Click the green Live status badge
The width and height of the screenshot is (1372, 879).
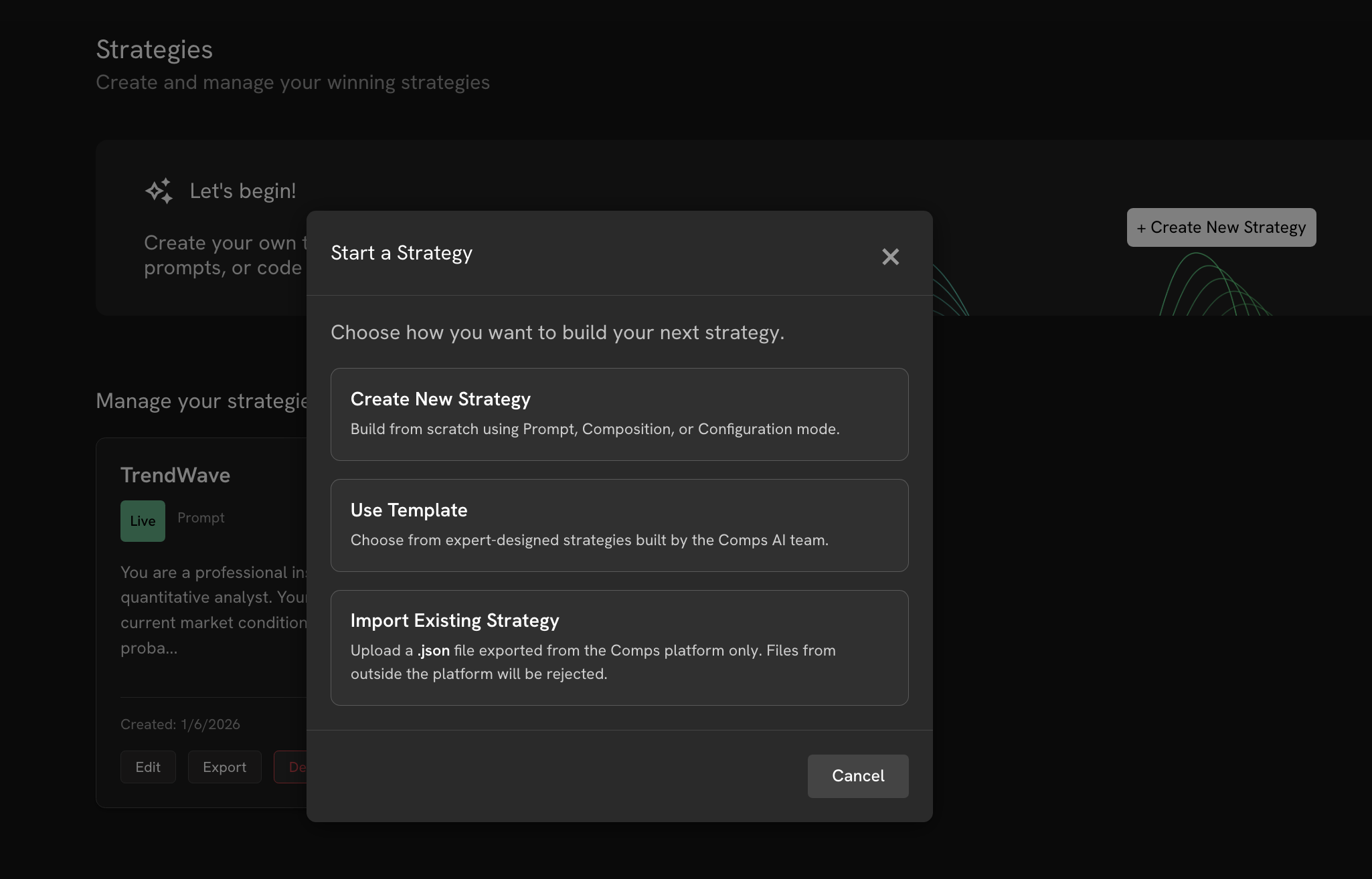coord(143,521)
